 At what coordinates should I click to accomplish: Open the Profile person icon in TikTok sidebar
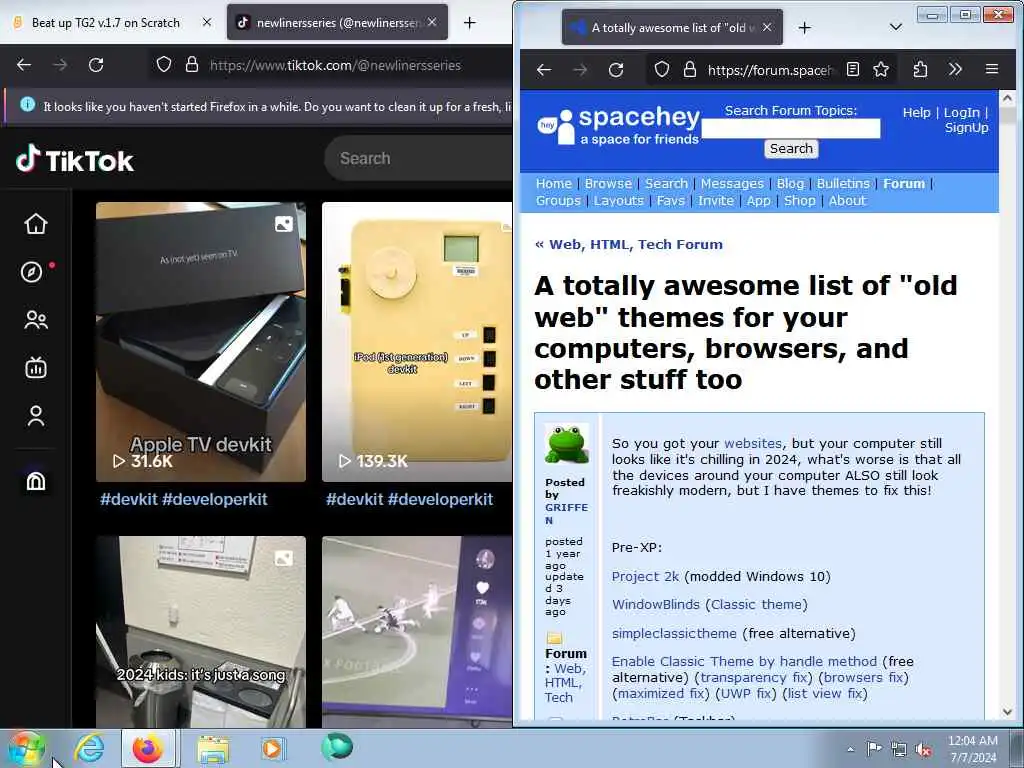point(36,416)
